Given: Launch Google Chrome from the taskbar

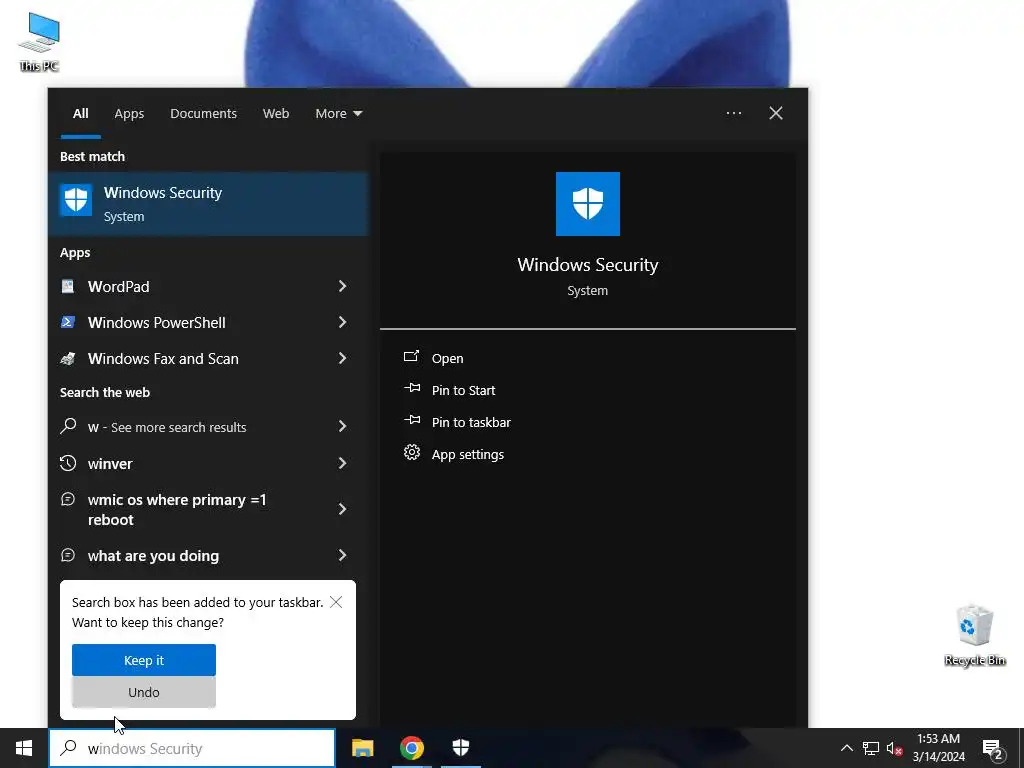Looking at the screenshot, I should 411,748.
